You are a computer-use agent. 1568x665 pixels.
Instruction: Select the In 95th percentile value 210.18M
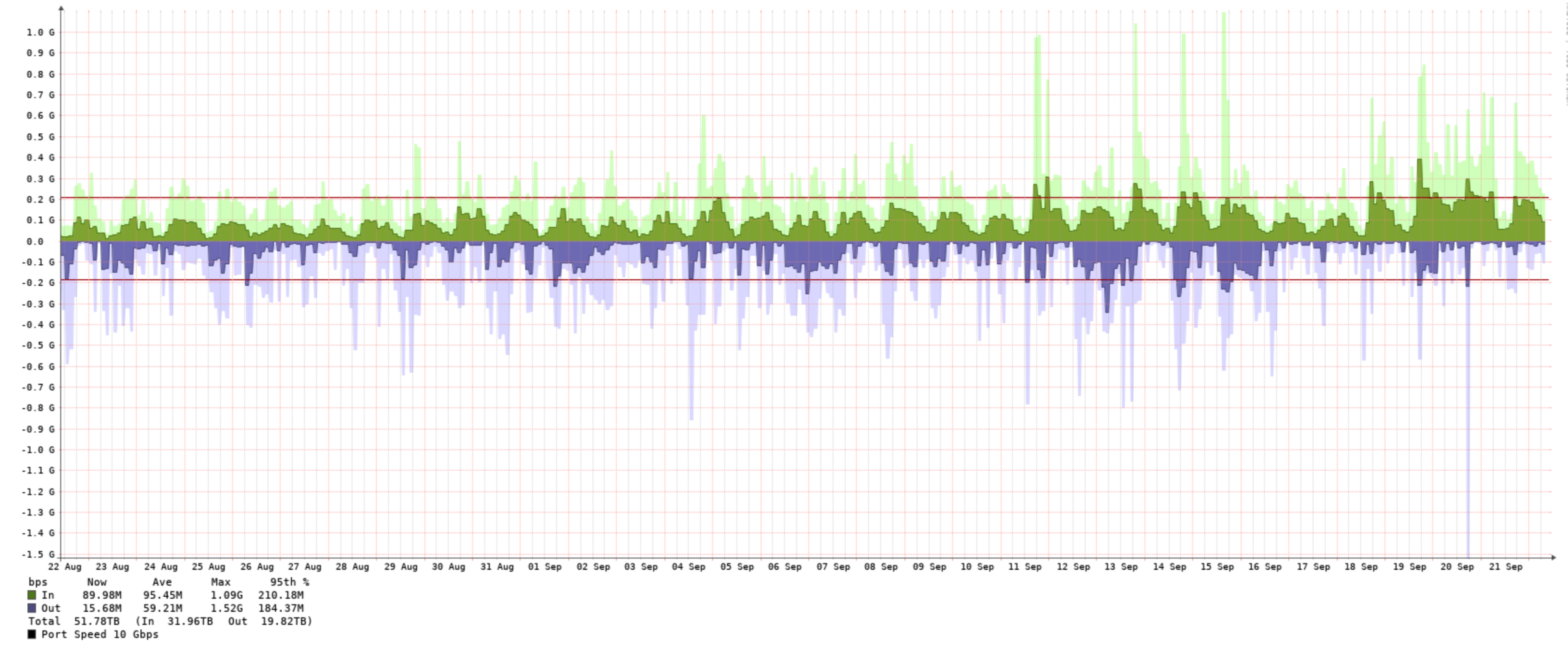(x=280, y=595)
